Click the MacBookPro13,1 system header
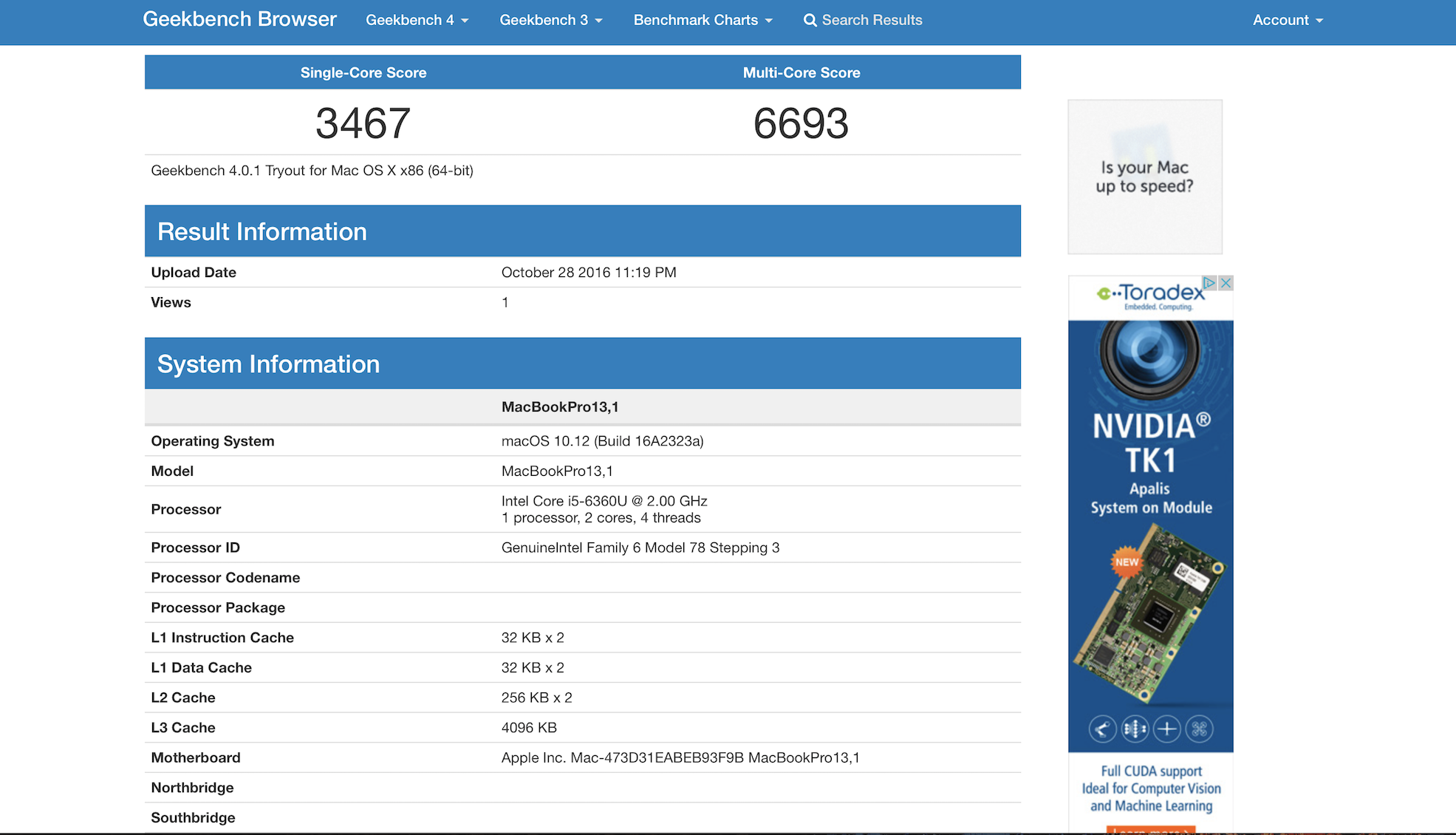Screen dimensions: 1456x835 560,407
